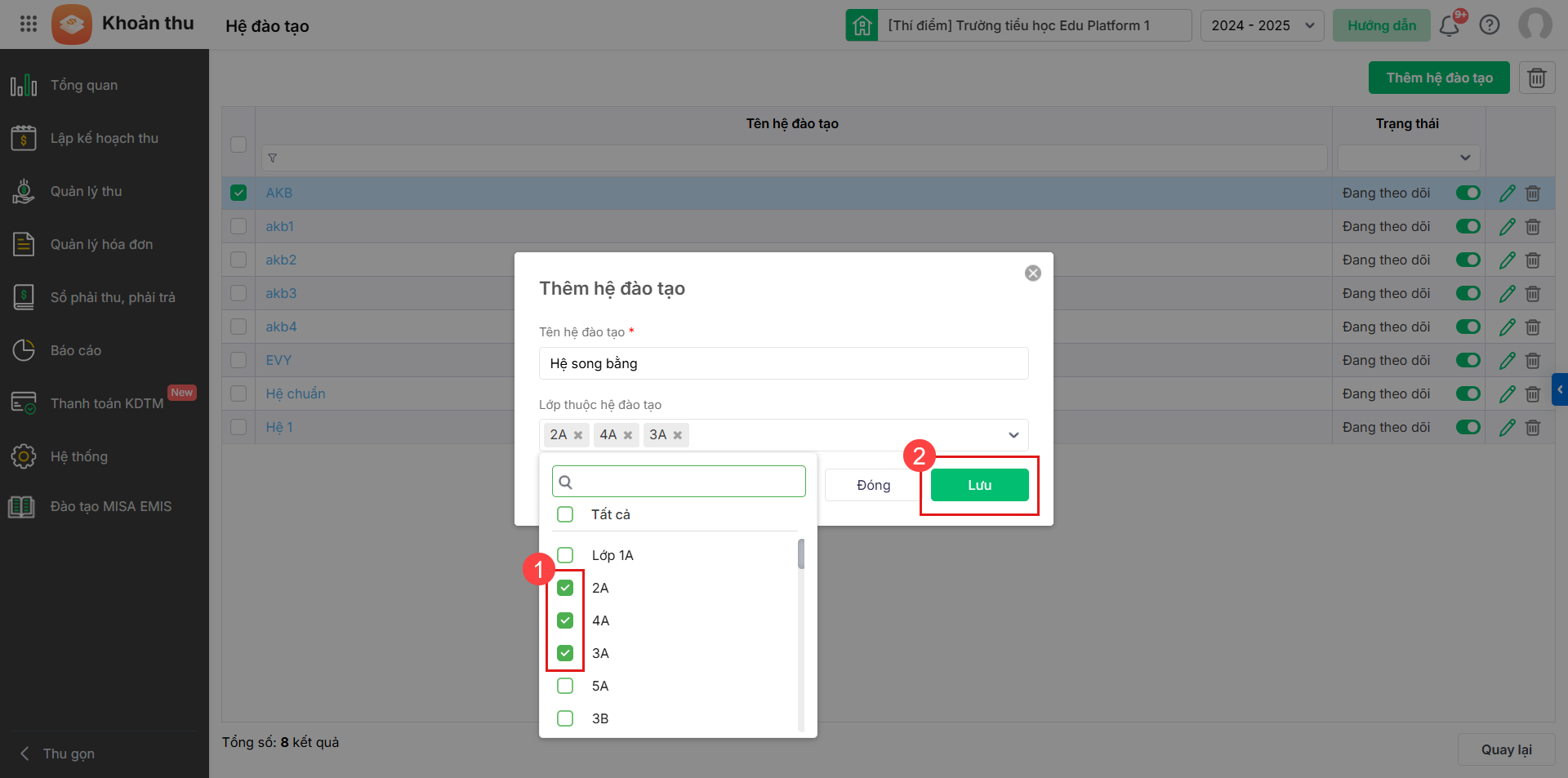Click the class search field in dropdown

pyautogui.click(x=686, y=482)
